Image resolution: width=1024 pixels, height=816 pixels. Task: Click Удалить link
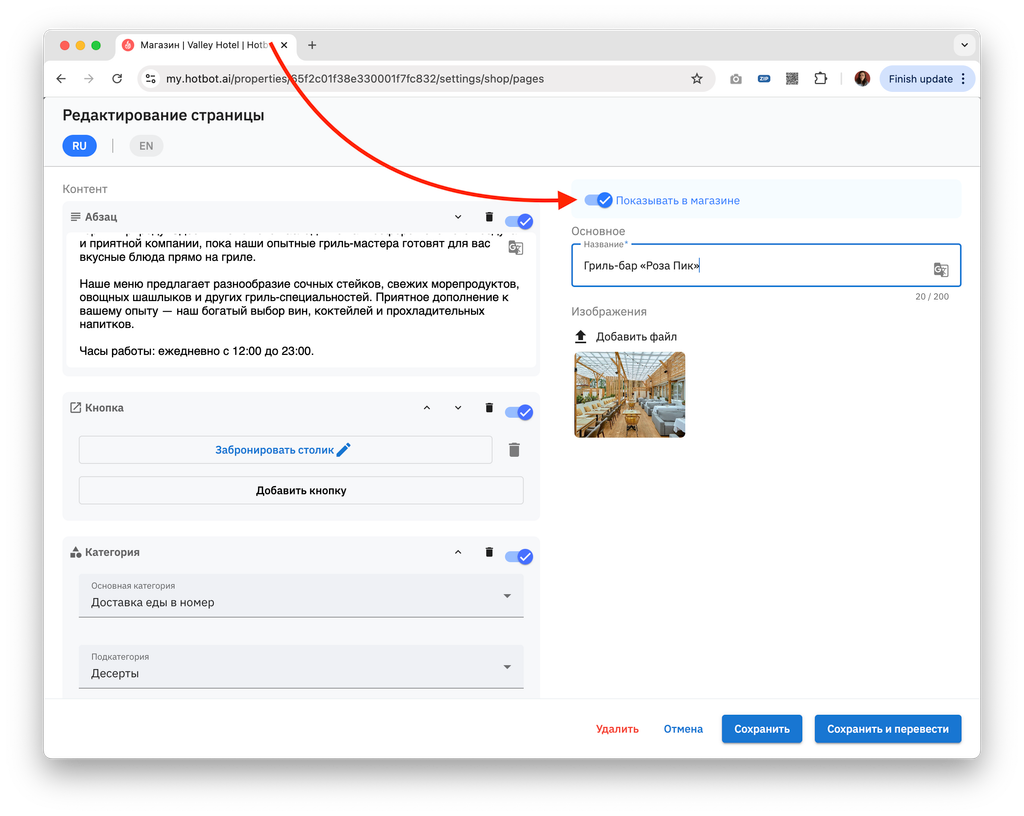pyautogui.click(x=617, y=729)
